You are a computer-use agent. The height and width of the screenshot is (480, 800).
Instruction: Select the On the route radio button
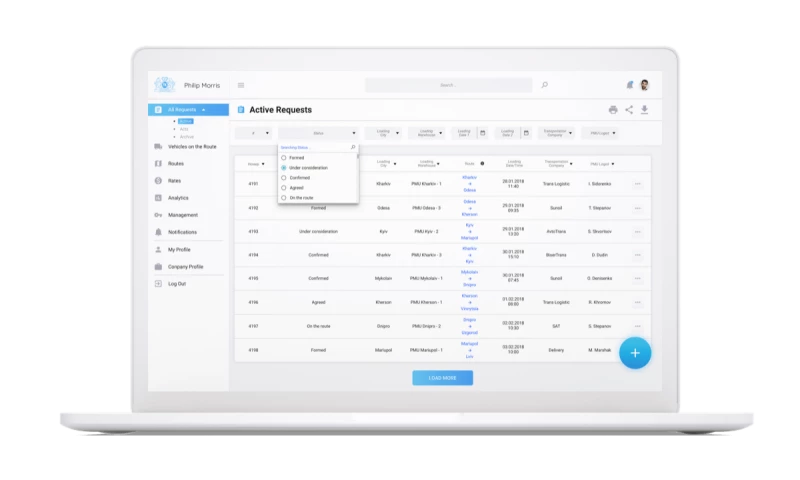[284, 198]
